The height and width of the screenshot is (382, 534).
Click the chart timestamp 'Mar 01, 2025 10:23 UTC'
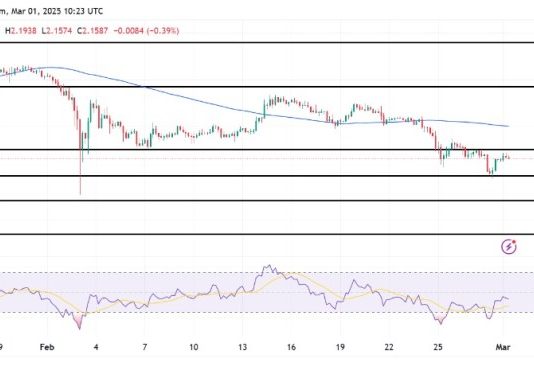tap(57, 11)
